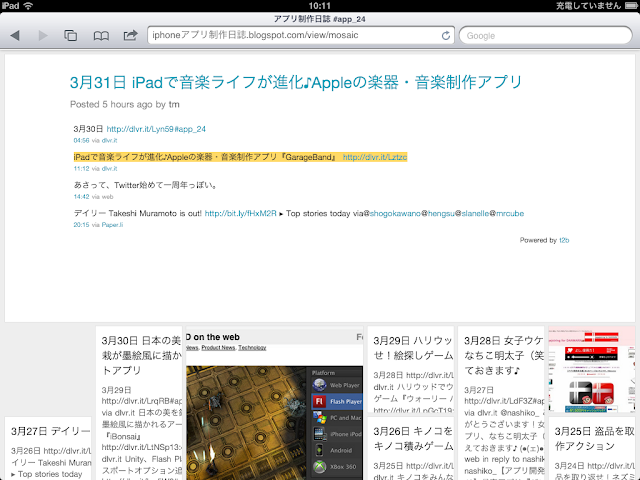640x480 pixels.
Task: Open the 3月29日 ハリウッ post tile
Action: [x=411, y=369]
